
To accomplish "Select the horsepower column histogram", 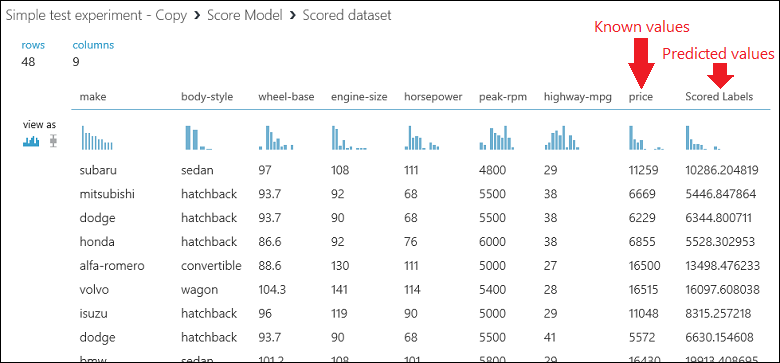I will pyautogui.click(x=422, y=138).
